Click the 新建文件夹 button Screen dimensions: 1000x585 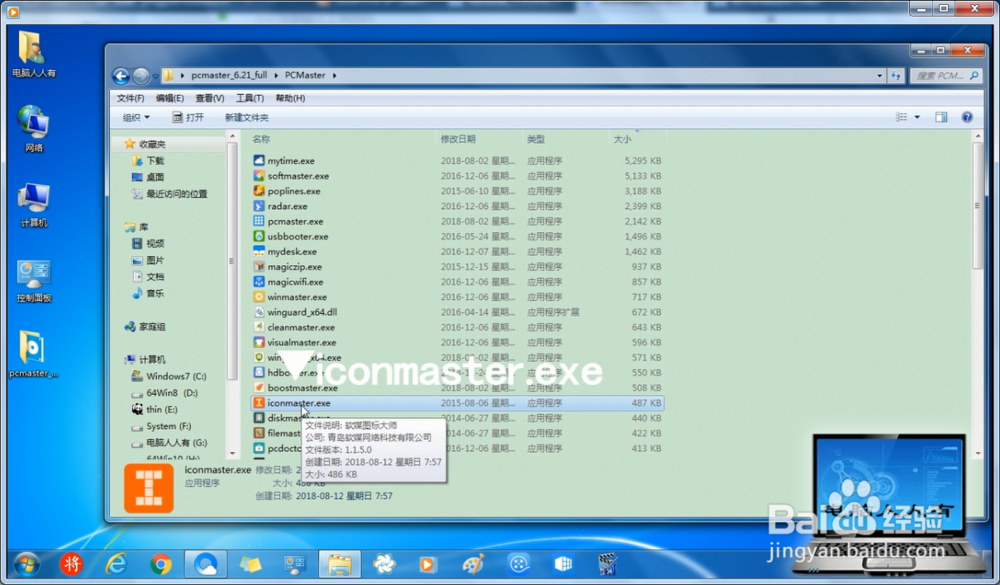(247, 117)
